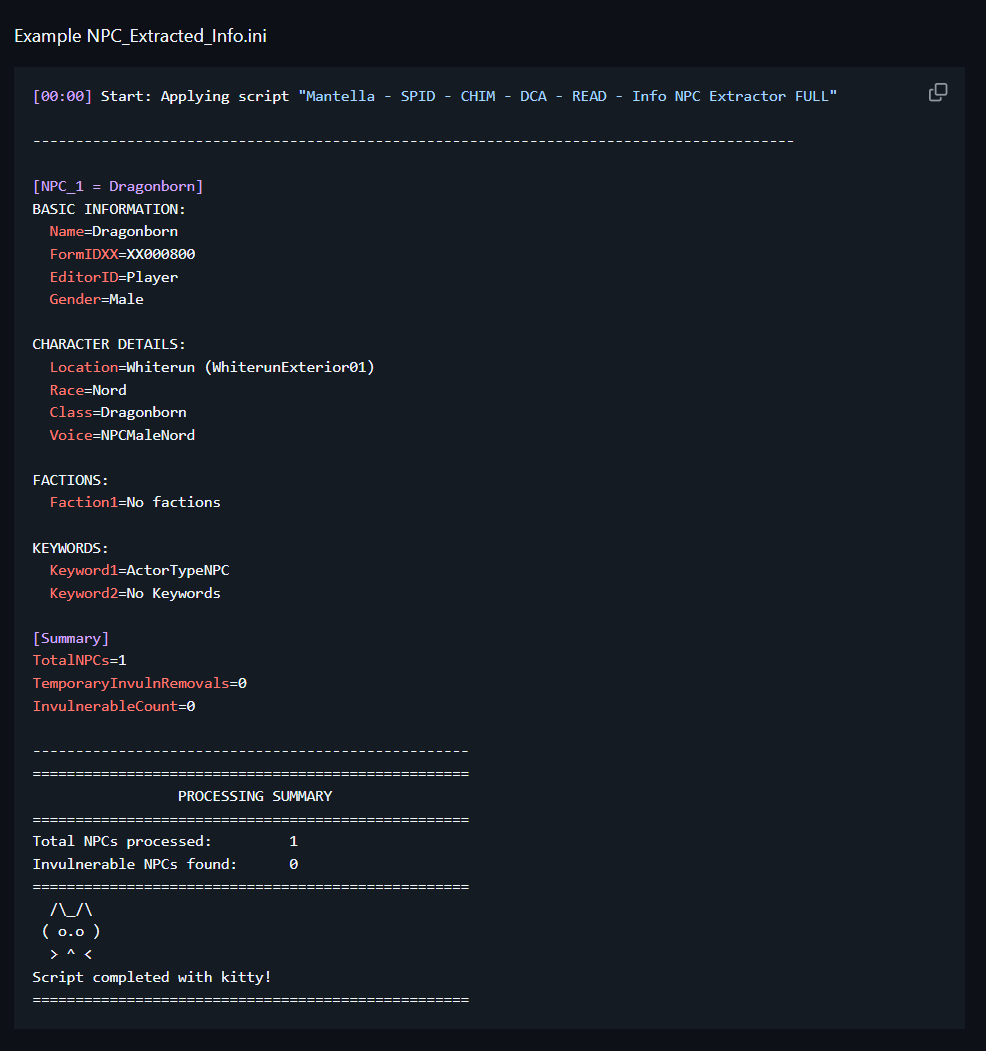Click the TotalNPCs=1 line
The height and width of the screenshot is (1051, 986).
tap(79, 660)
